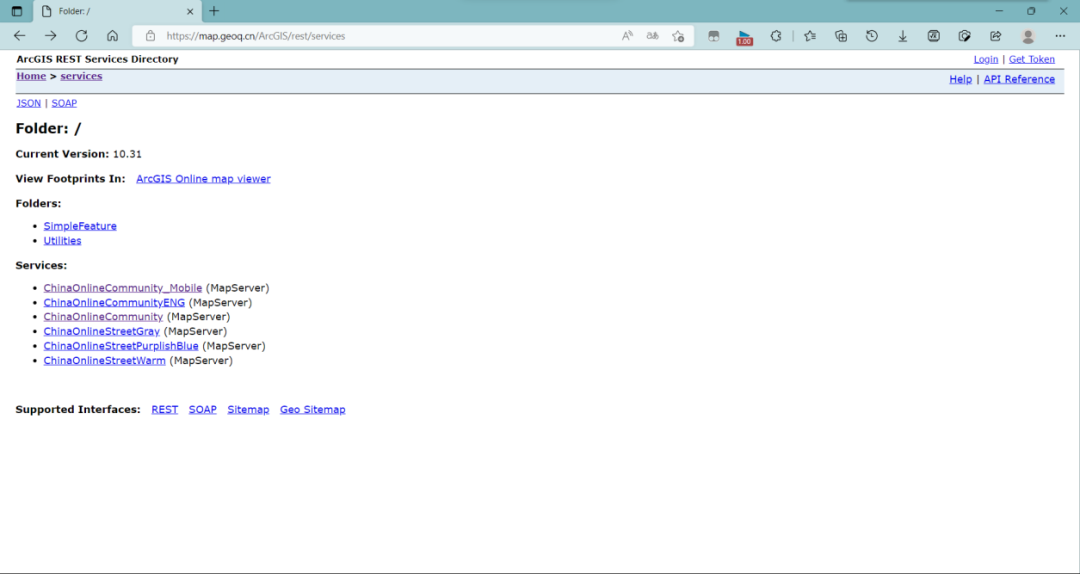Open a new tab
1080x574 pixels.
214,11
